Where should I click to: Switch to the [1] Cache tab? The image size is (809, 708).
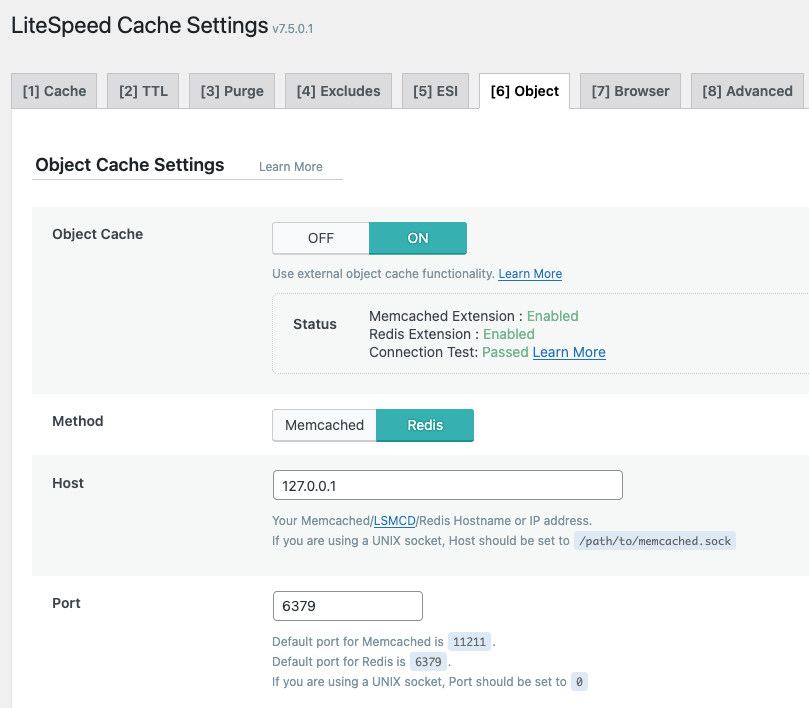tap(55, 91)
